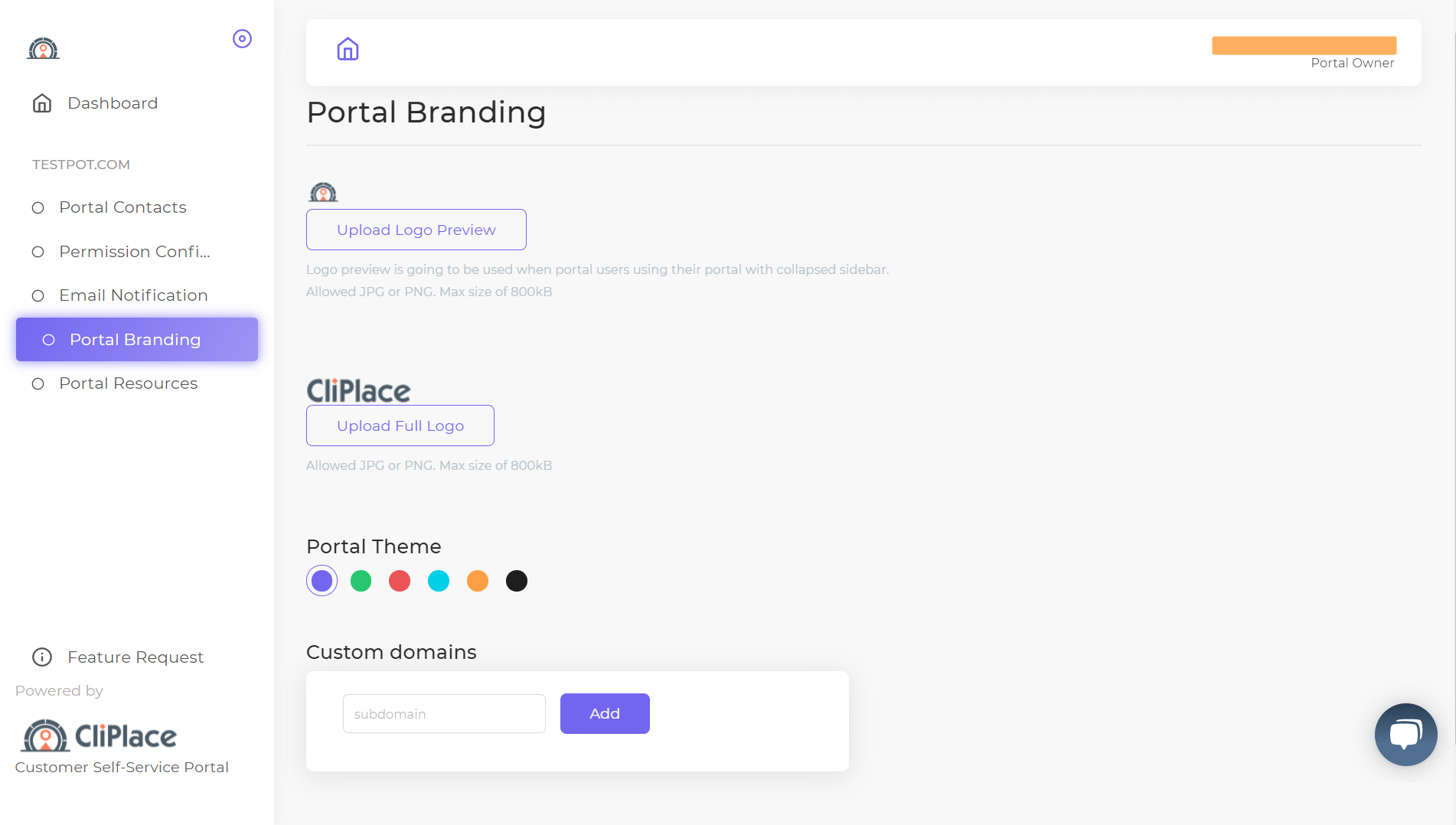The width and height of the screenshot is (1456, 825).
Task: Click the logo preview thumbnail image
Action: coord(323,192)
